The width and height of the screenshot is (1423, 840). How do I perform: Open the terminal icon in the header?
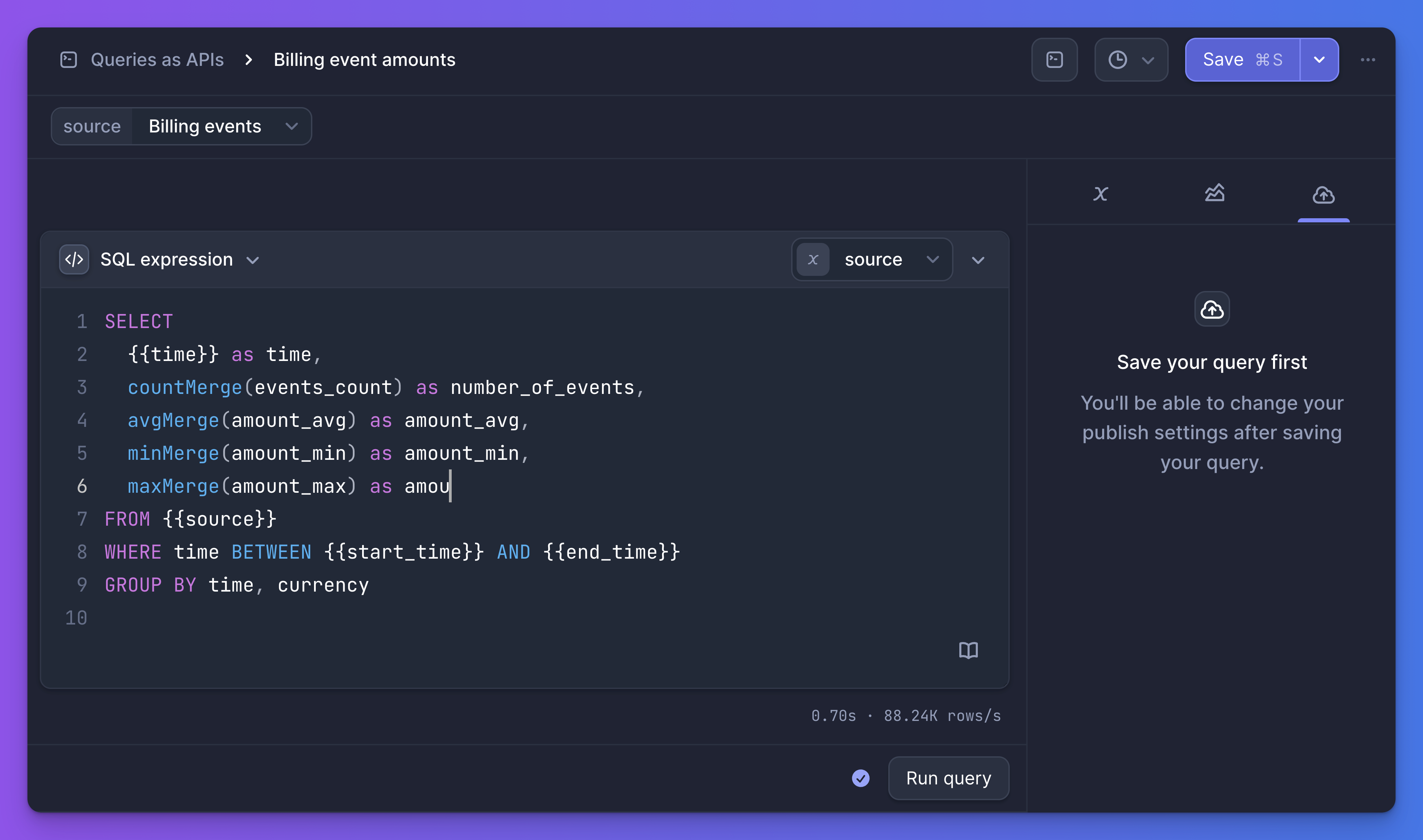(1054, 59)
